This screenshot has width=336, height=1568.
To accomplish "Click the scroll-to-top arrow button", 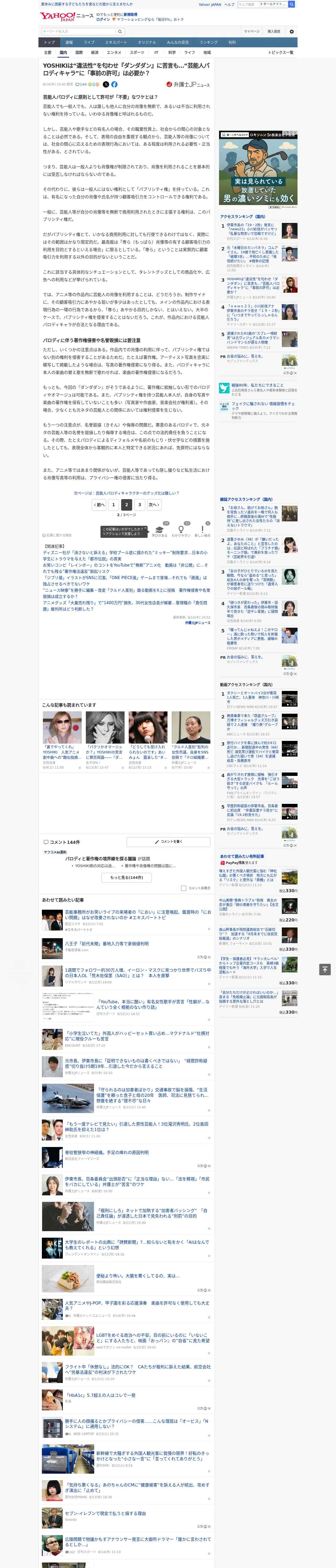I will point(325,969).
